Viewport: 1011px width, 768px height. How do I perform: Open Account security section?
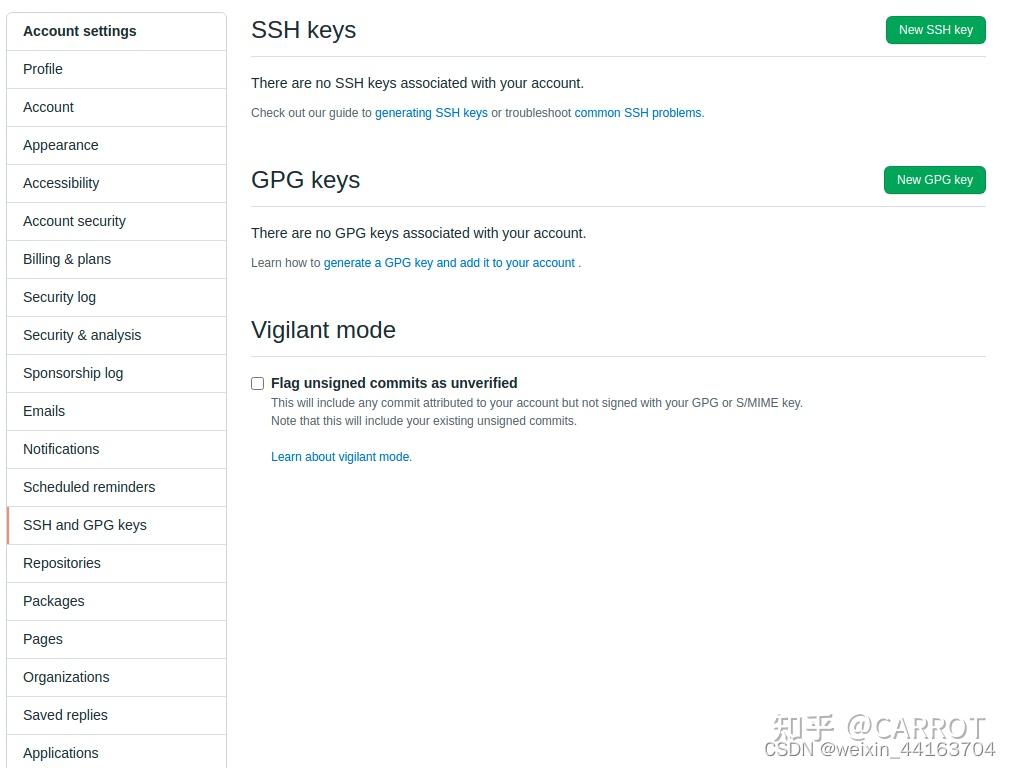(x=74, y=221)
